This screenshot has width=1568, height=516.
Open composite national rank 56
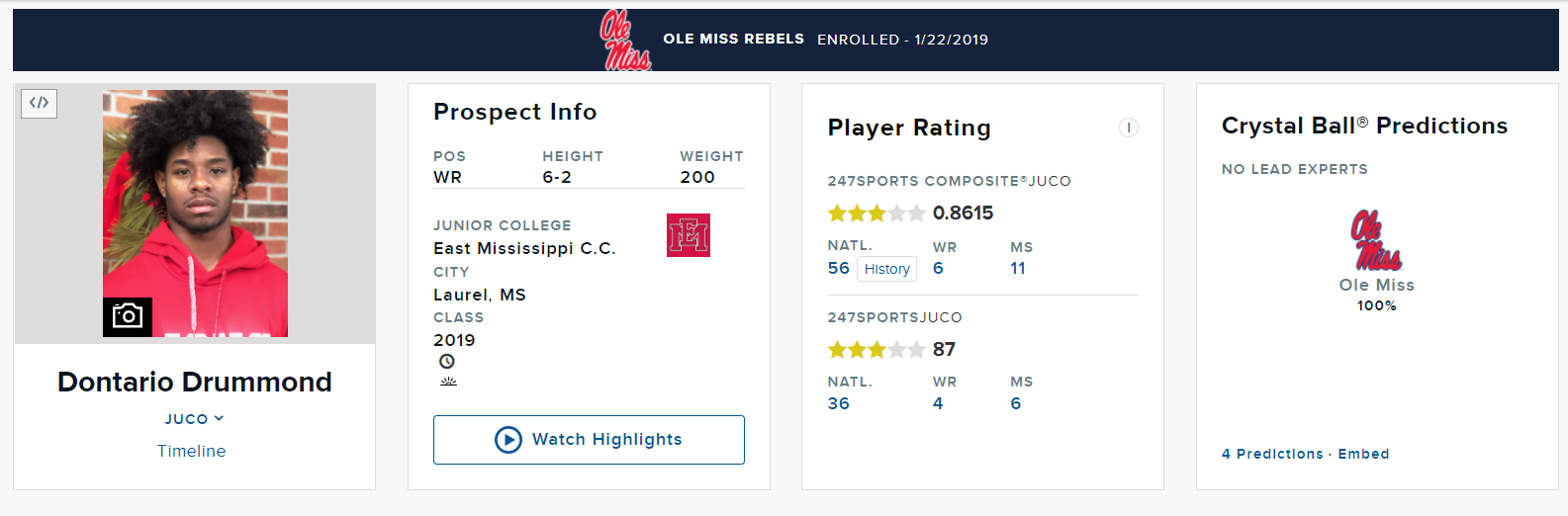click(x=839, y=268)
